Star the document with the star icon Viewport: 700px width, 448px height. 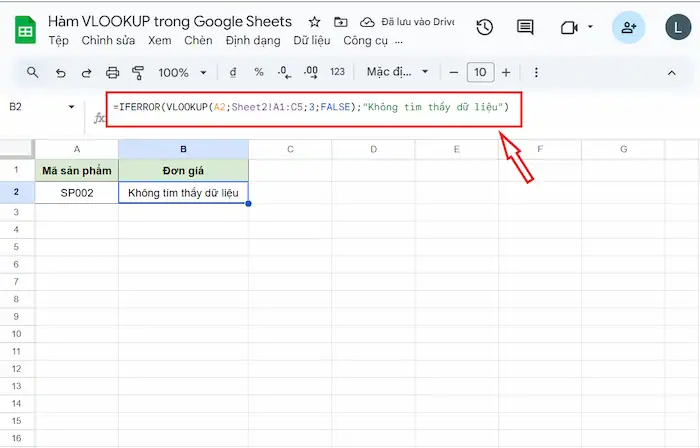coord(315,21)
